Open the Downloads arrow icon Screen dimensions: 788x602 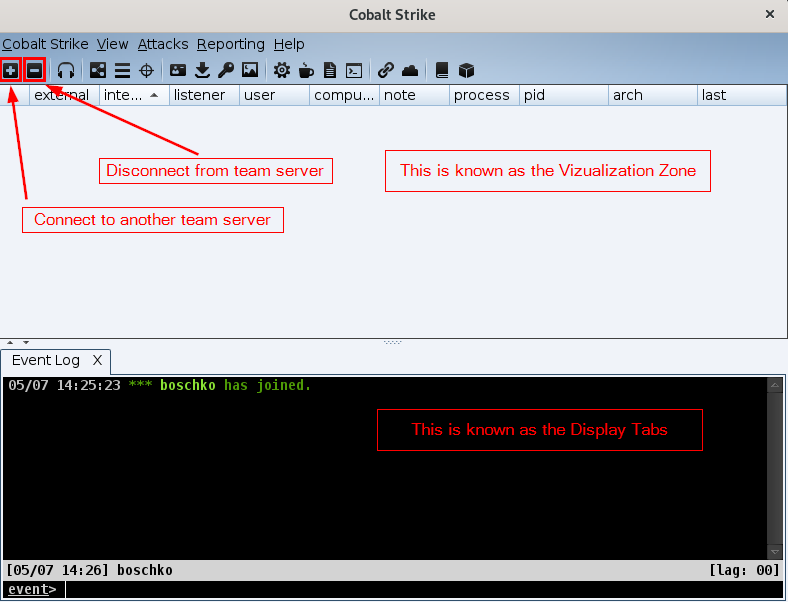tap(202, 70)
